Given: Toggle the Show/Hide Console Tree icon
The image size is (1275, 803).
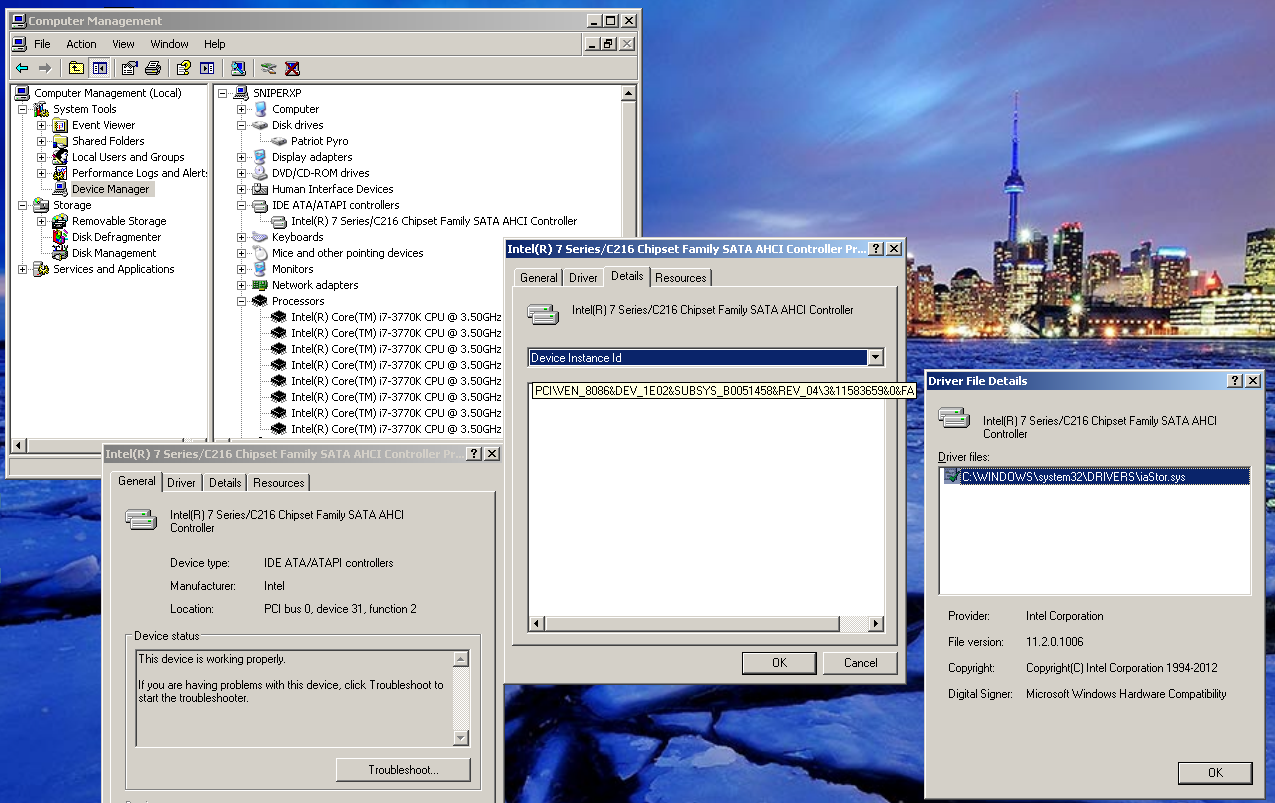Looking at the screenshot, I should point(99,68).
